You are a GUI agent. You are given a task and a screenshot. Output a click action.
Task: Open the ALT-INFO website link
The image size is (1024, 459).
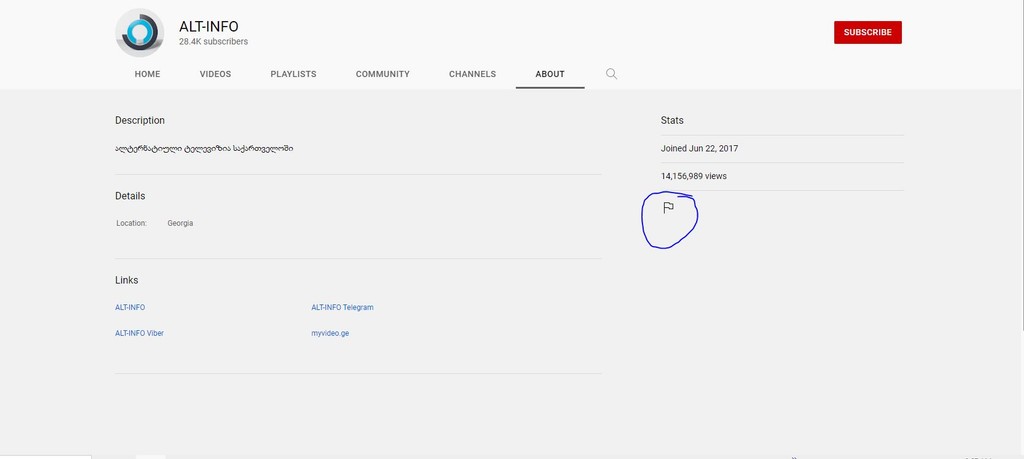tap(130, 308)
